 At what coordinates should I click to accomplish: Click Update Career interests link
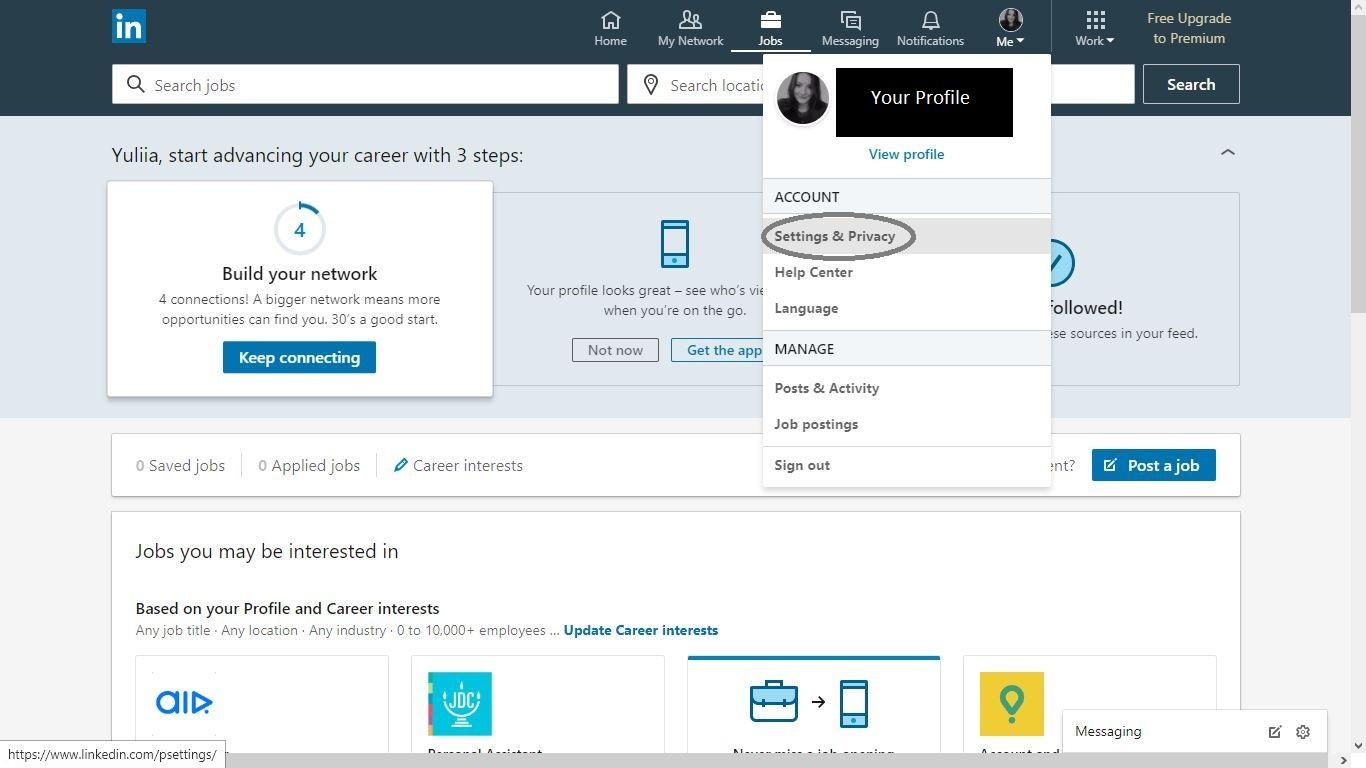pyautogui.click(x=641, y=630)
